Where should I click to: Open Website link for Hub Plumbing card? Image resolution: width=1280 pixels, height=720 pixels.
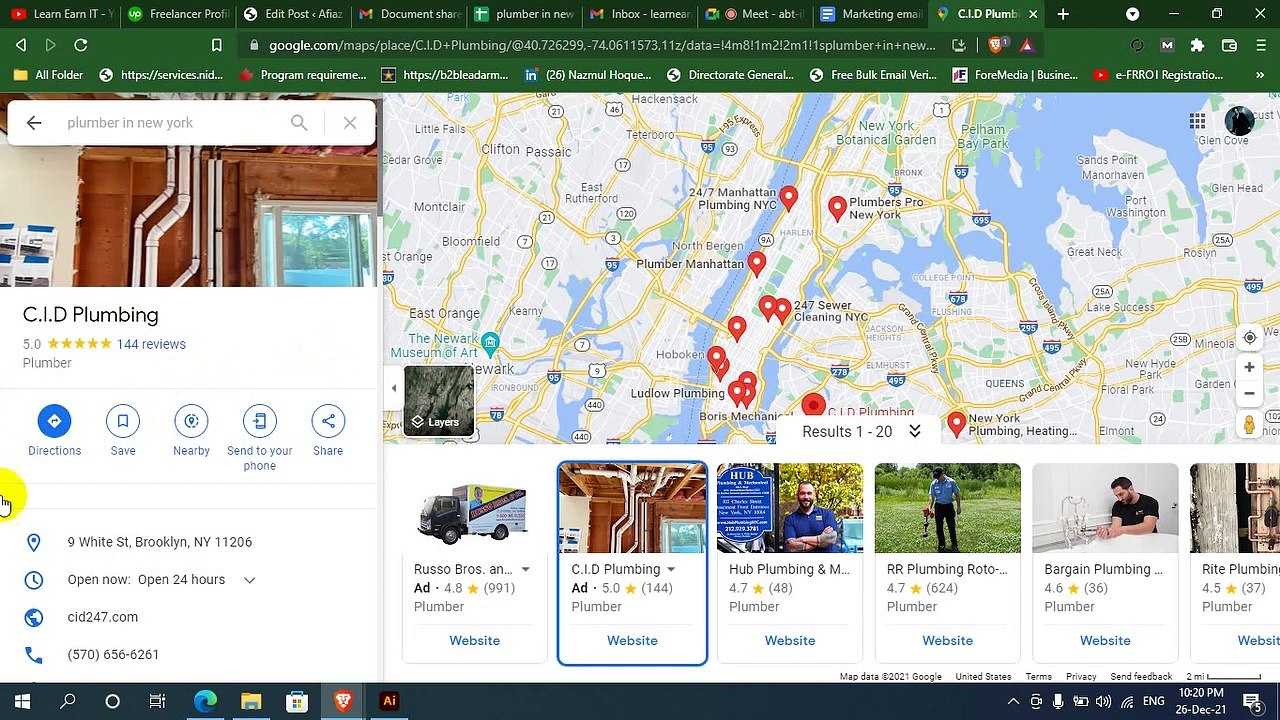point(790,641)
